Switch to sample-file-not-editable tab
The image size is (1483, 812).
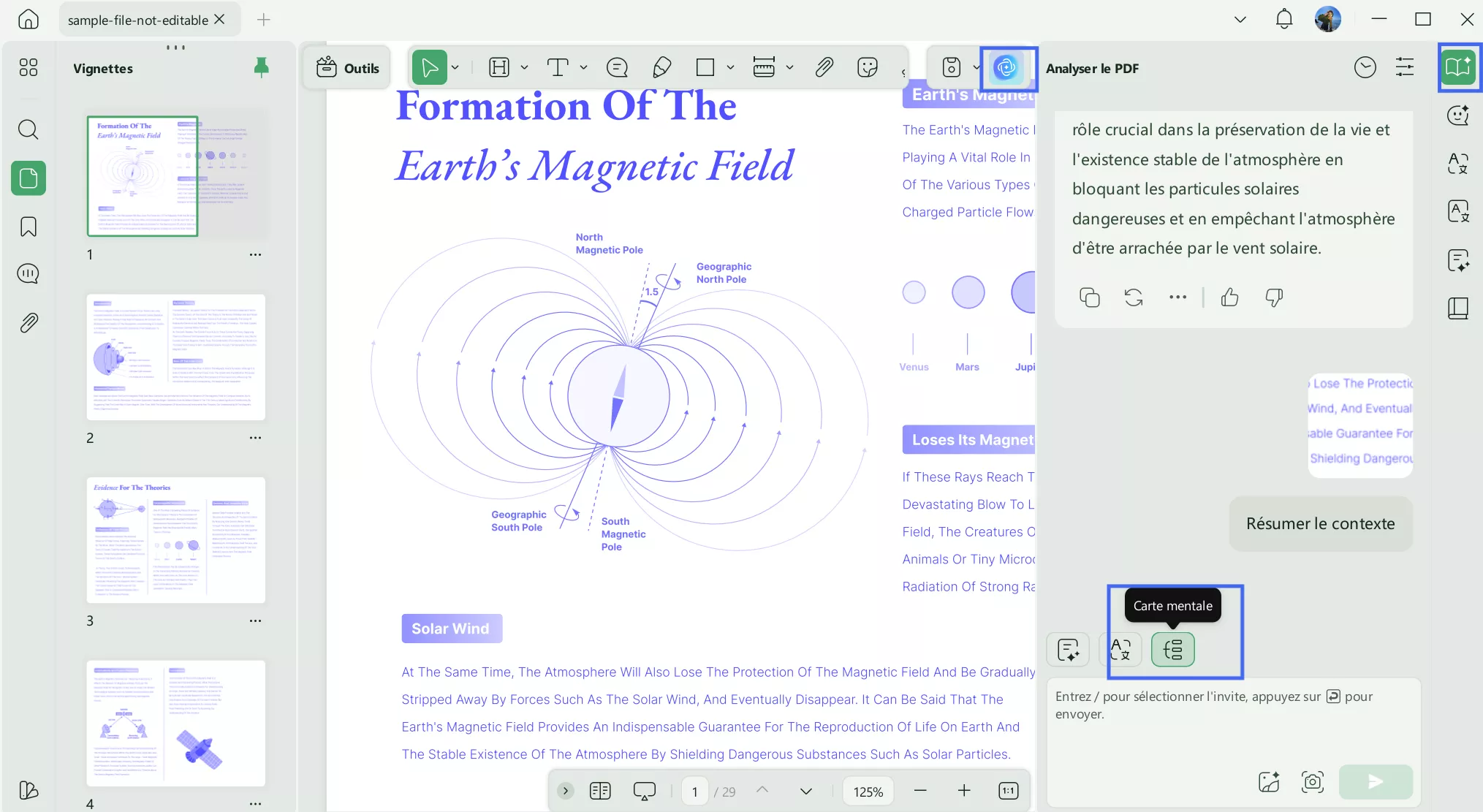click(137, 20)
